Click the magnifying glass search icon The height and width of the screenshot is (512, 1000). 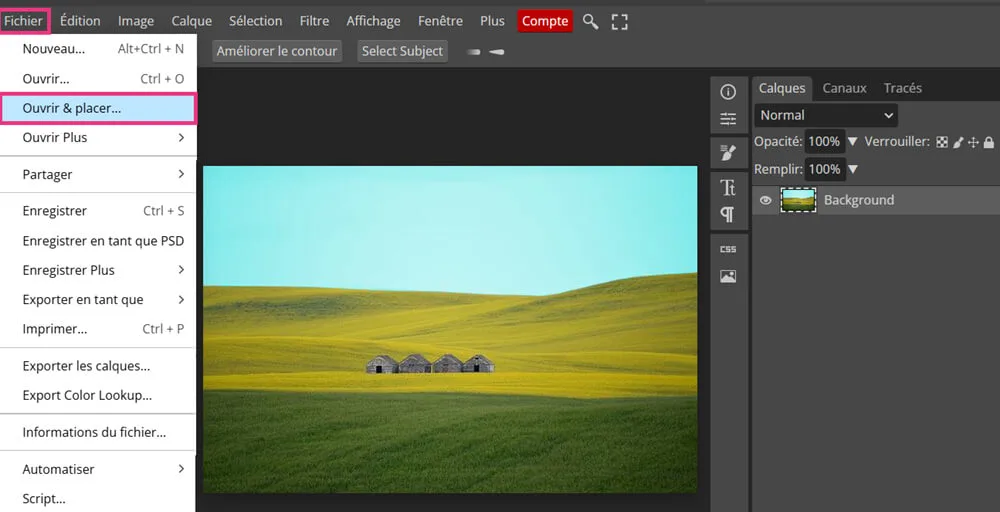coord(591,21)
